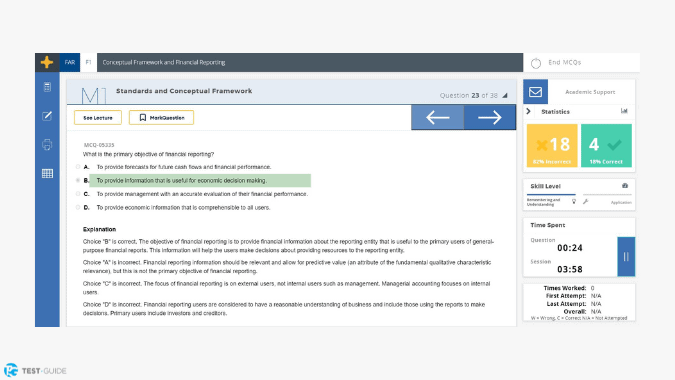Viewport: 675px width, 380px height.
Task: Click the Skill Level progress bar
Action: point(579,195)
